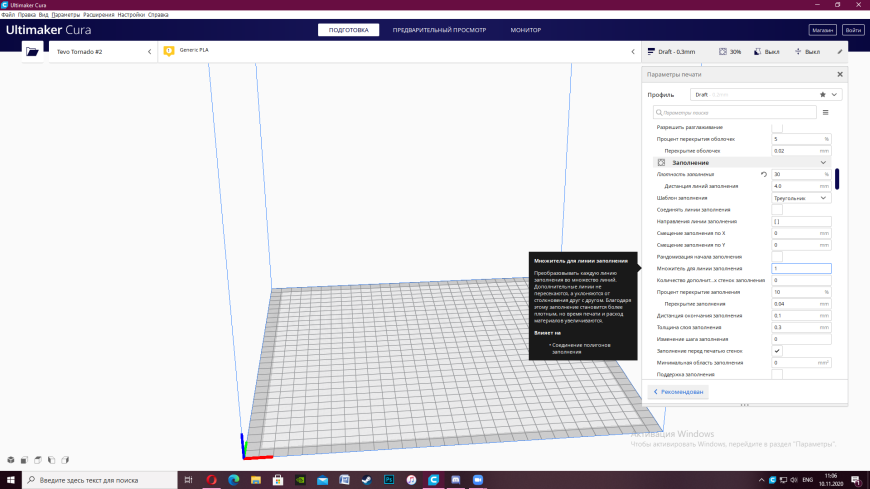Open the settings visibility hamburger menu
The image size is (870, 489).
pos(826,113)
